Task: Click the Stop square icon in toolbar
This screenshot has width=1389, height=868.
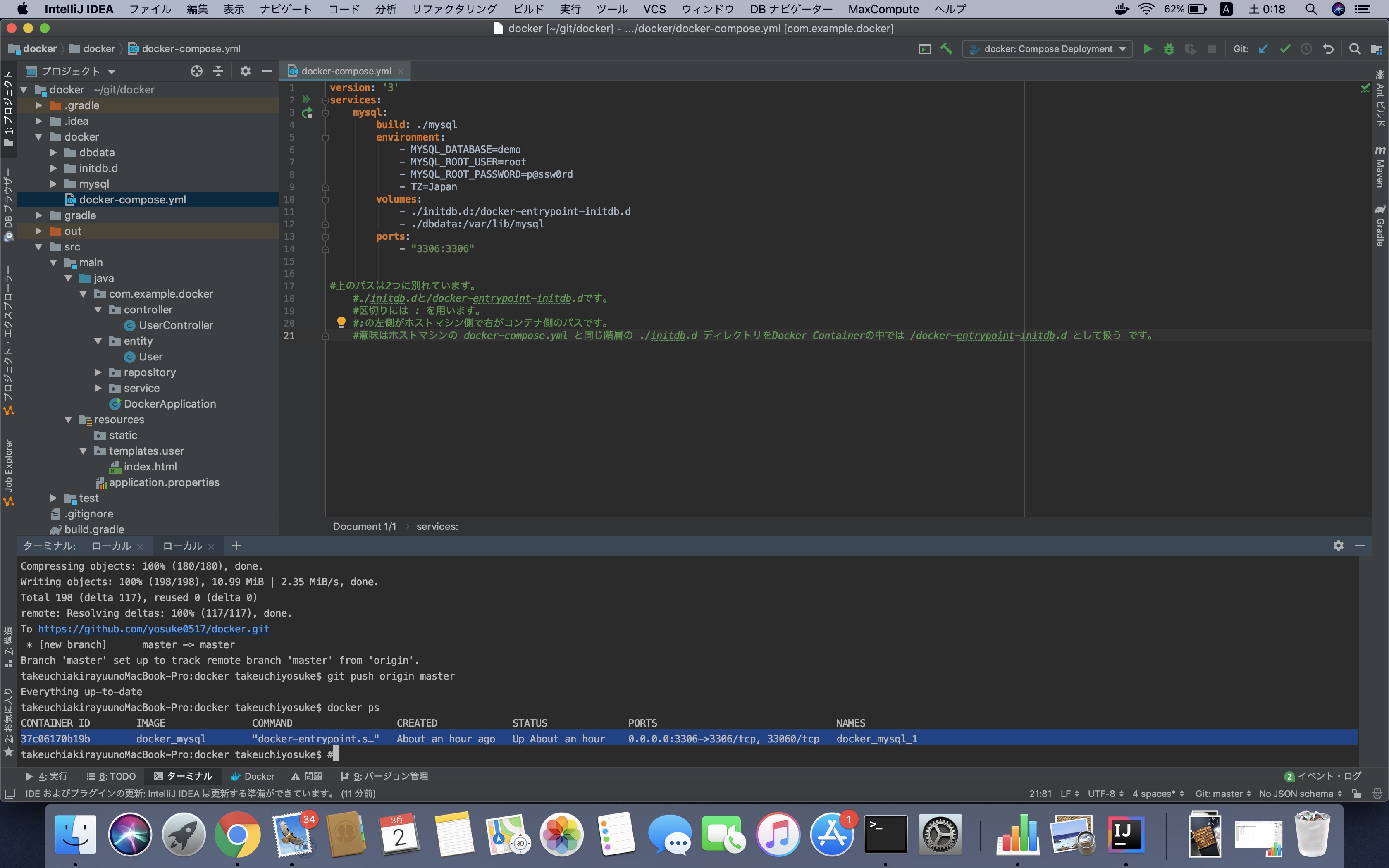Action: [x=1212, y=49]
